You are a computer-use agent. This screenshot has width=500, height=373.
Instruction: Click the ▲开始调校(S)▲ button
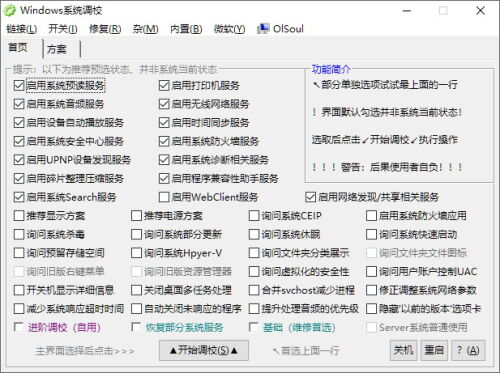204,350
